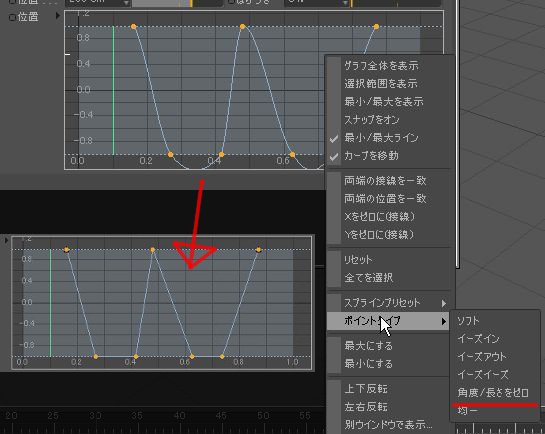Select lower graph bottom point just right of 0.2
This screenshot has height=434, width=545.
click(x=96, y=357)
